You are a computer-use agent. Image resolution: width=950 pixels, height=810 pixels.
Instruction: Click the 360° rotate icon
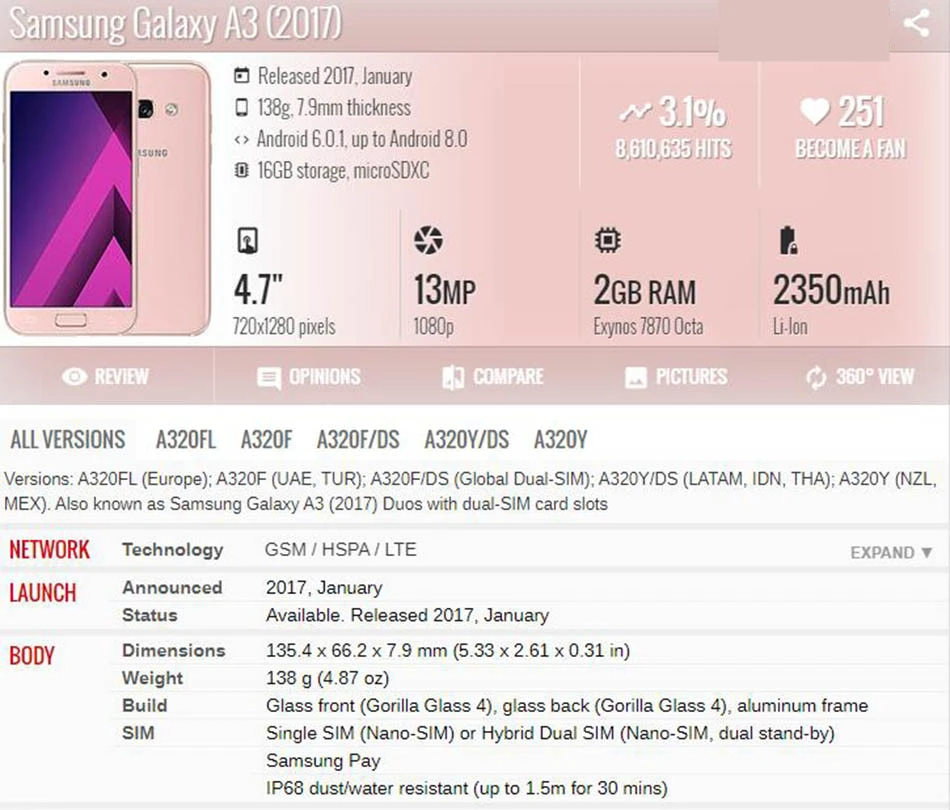[816, 377]
